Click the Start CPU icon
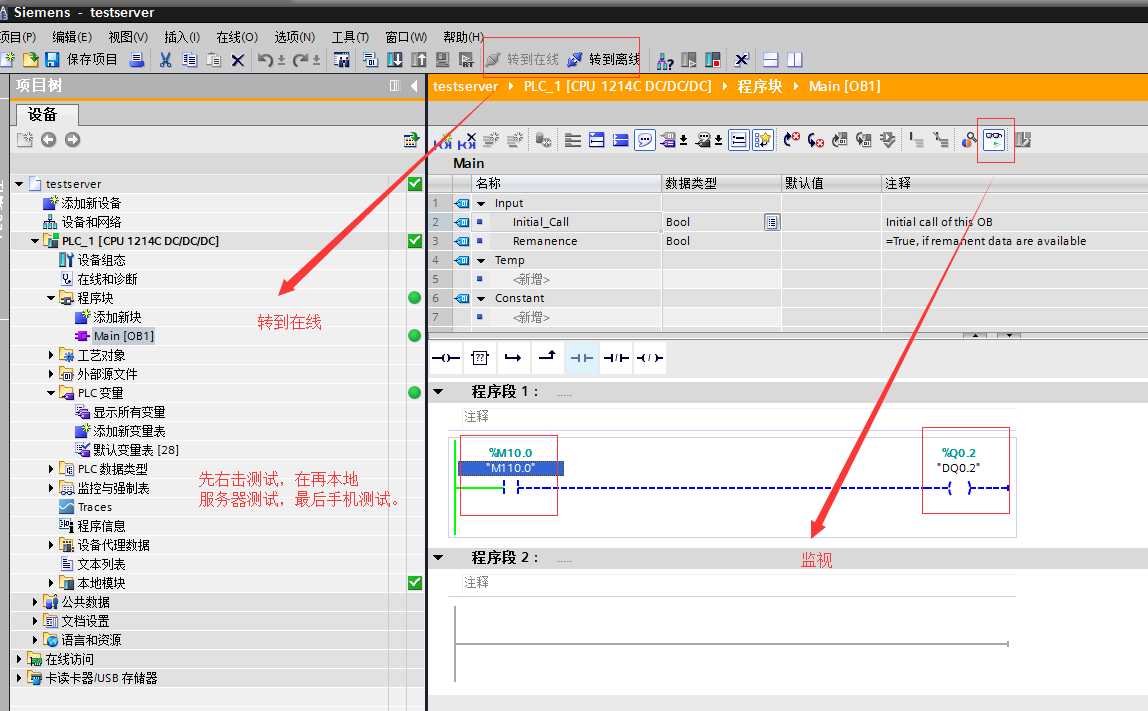The image size is (1148, 711). (688, 59)
